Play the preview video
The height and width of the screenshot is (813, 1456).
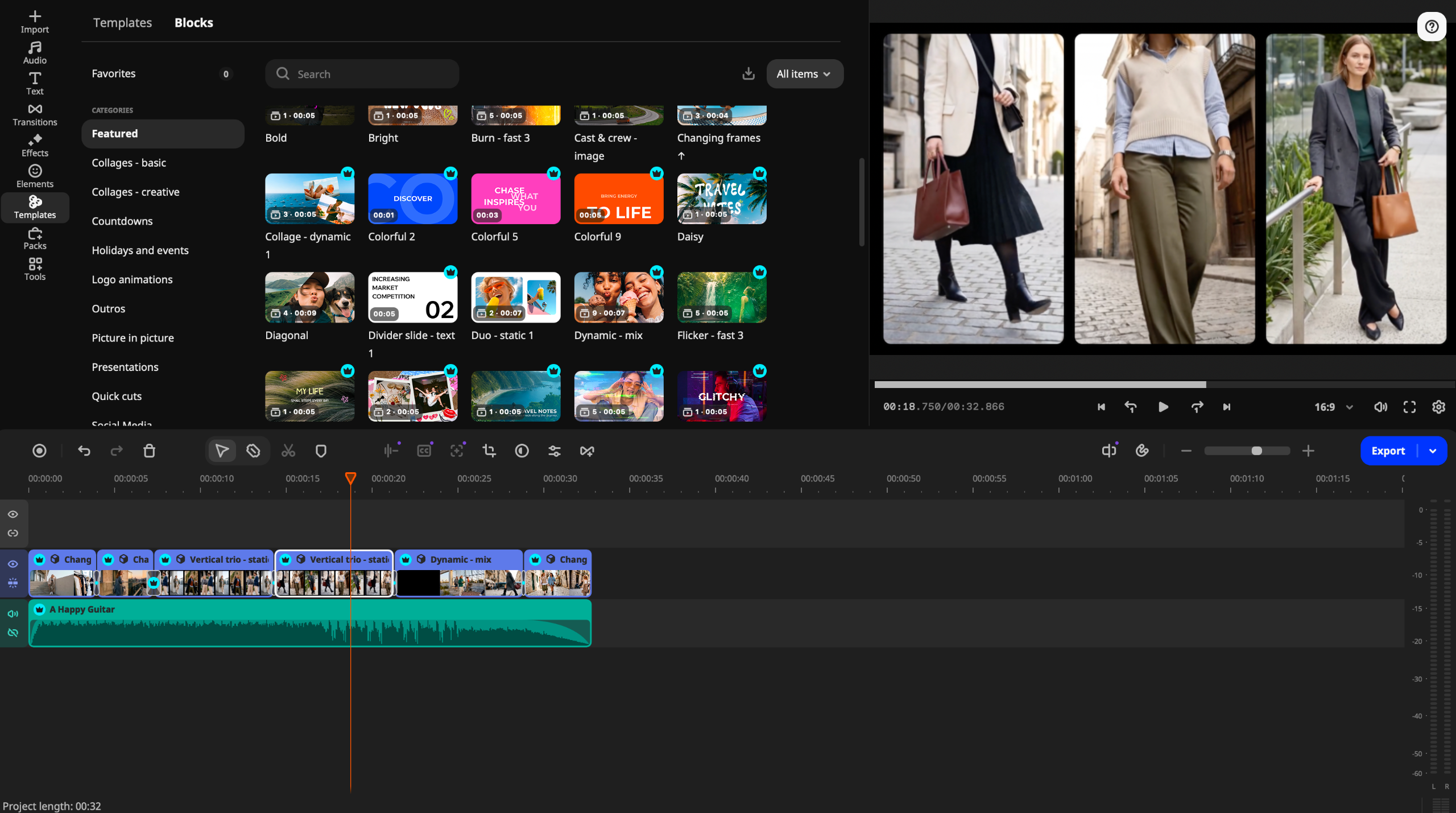1163,407
